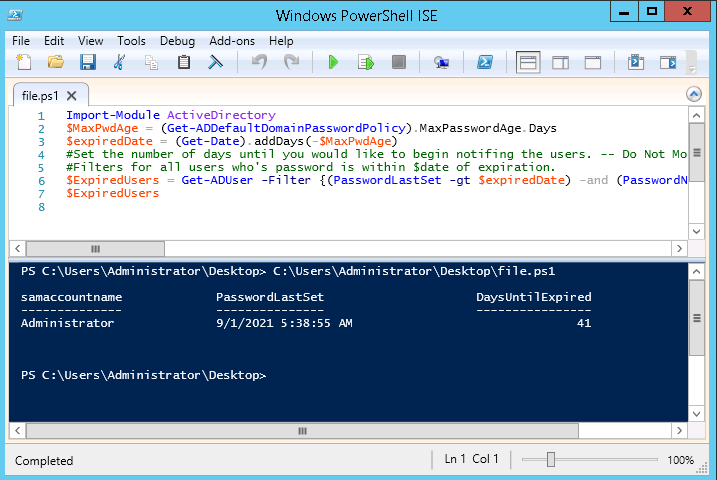Viewport: 717px width, 480px height.
Task: Click the Import-Module ActiveDirectory line
Action: (x=171, y=115)
